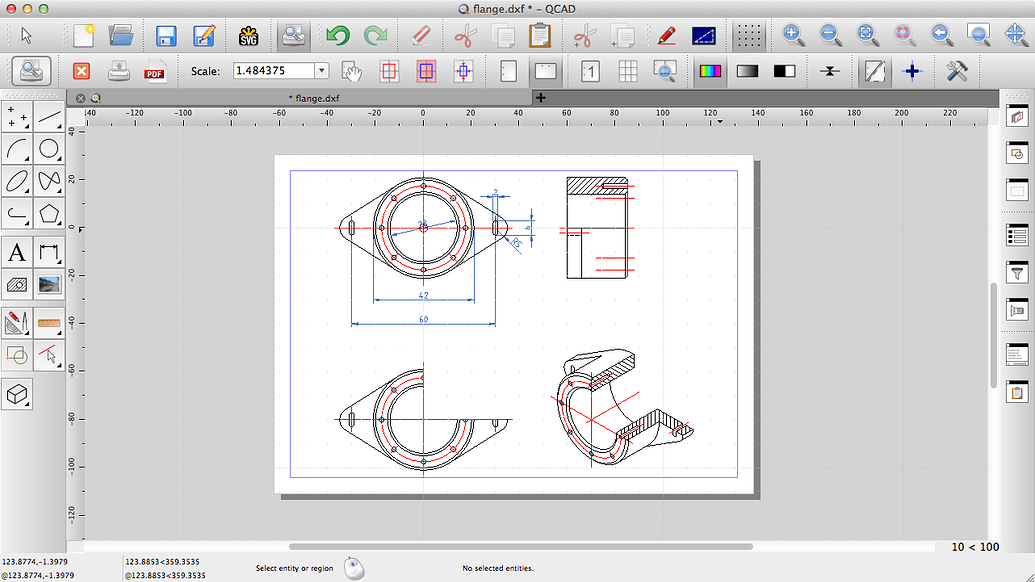Create a new drawing document
1035x582 pixels.
point(84,35)
